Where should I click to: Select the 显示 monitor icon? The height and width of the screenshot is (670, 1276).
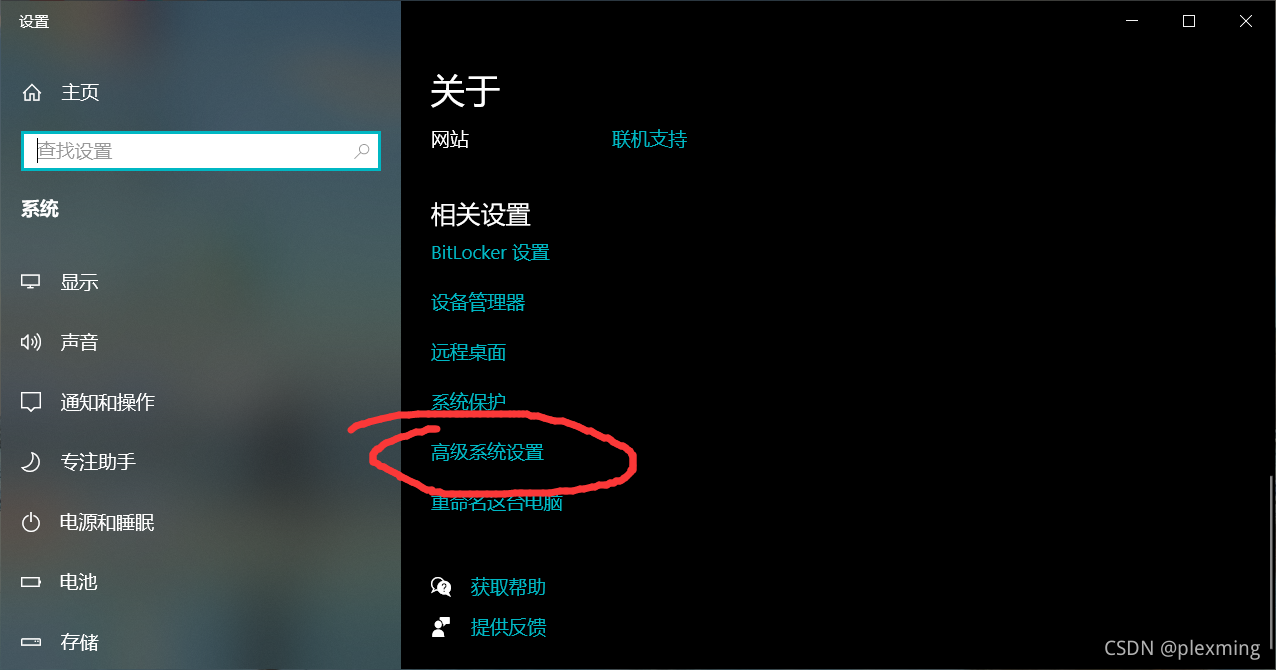31,282
